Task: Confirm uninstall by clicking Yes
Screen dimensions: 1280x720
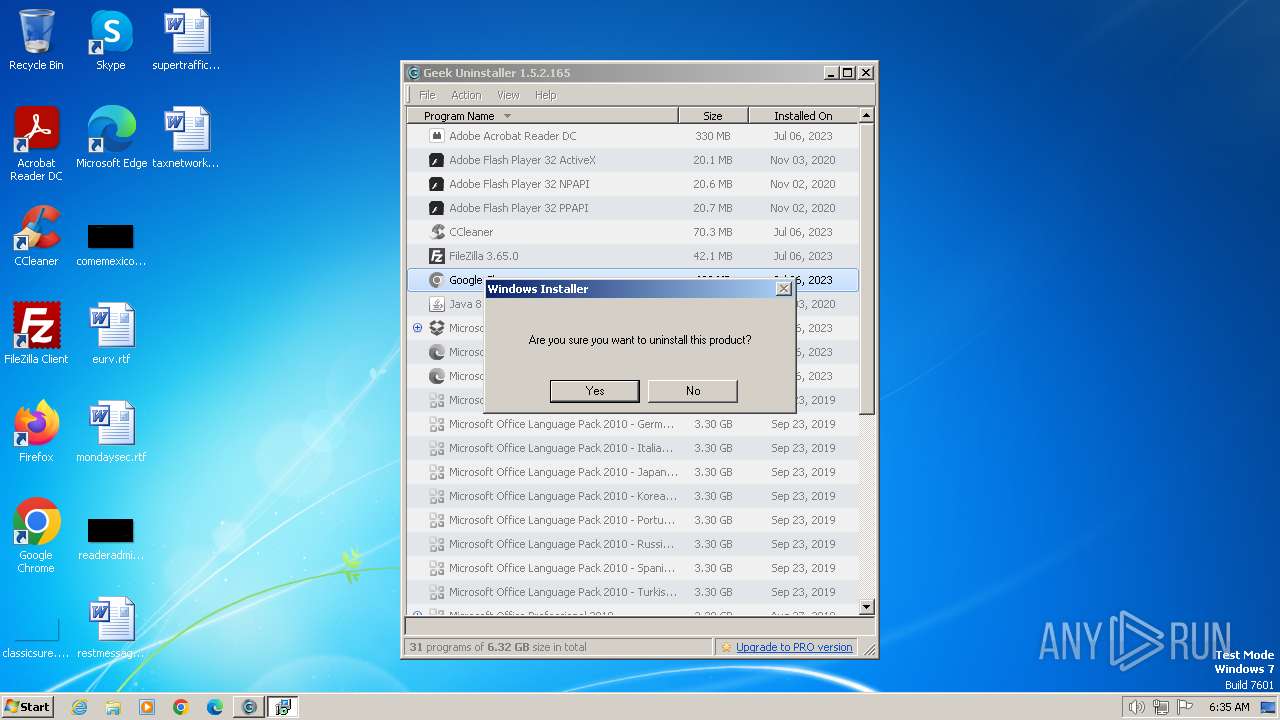Action: pyautogui.click(x=595, y=391)
